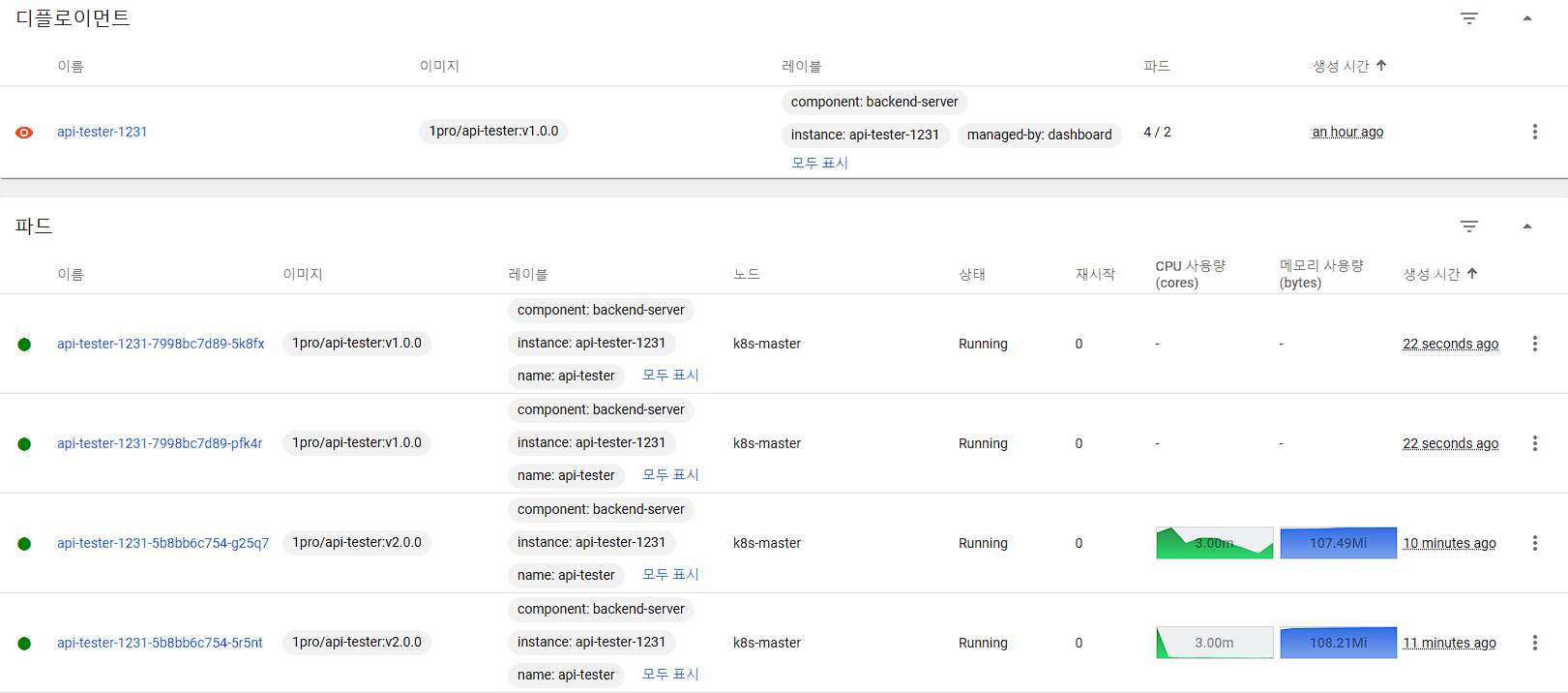
Task: Open pod api-tester-1231-7998bc7d89-pfk4r
Action: point(160,443)
